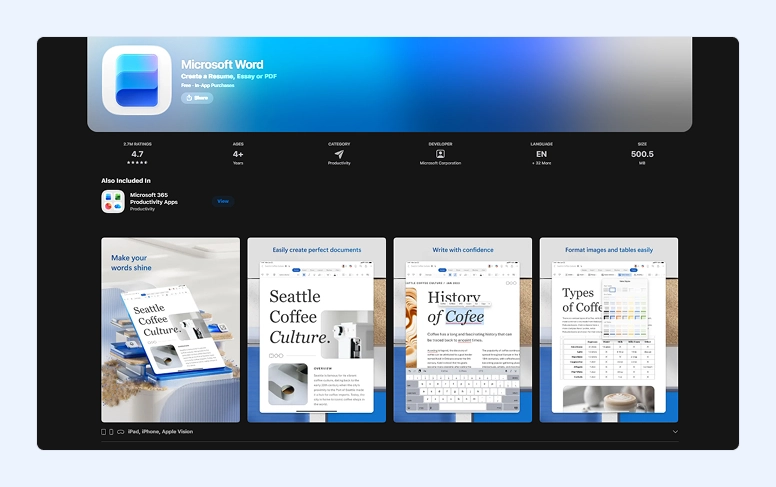Click 'Create a Resume, Essay or PDF' subtitle
The width and height of the screenshot is (776, 487).
pos(229,76)
